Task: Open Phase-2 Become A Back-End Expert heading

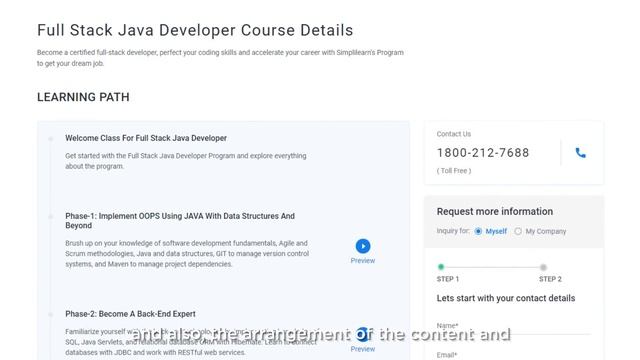Action: (x=130, y=314)
